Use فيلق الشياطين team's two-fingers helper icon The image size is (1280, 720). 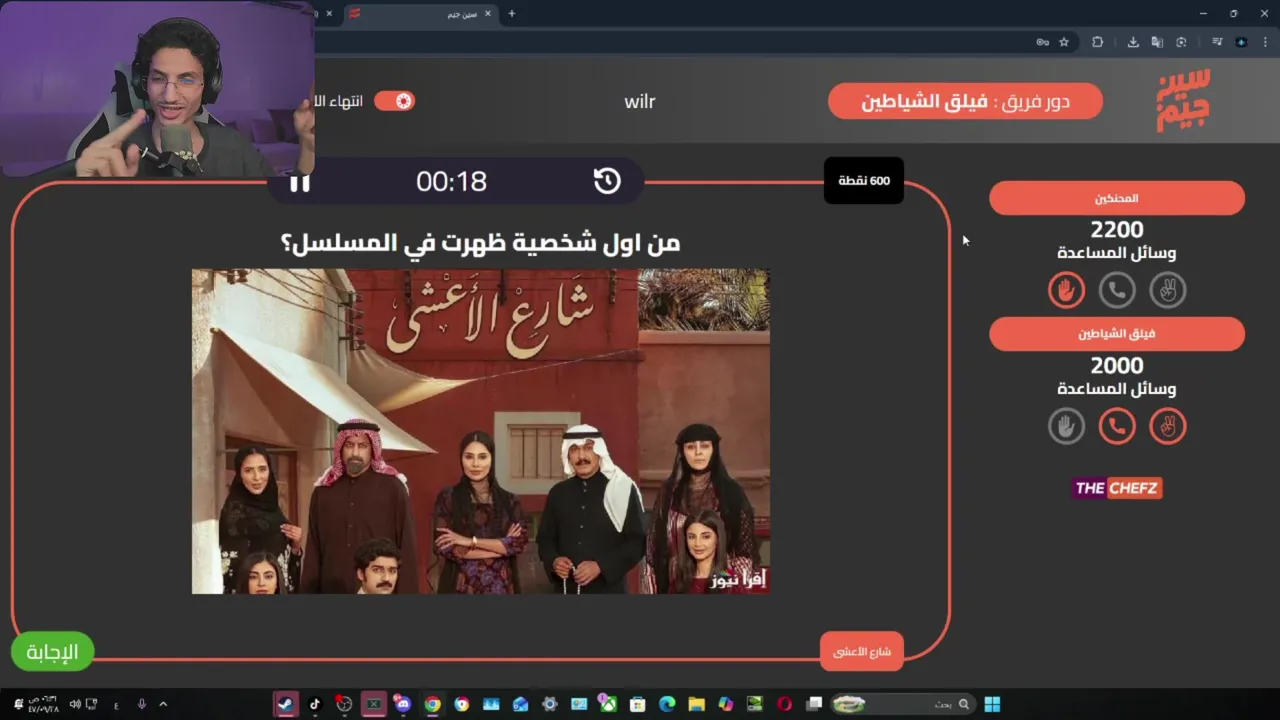tap(1168, 426)
